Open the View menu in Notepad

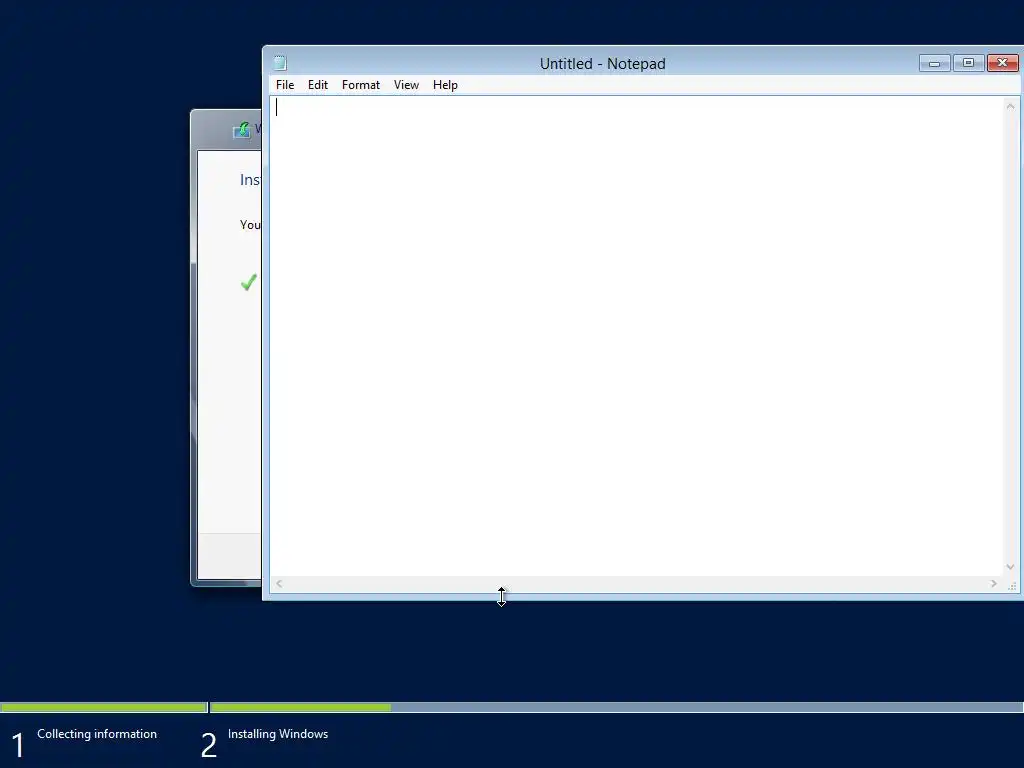tap(406, 85)
